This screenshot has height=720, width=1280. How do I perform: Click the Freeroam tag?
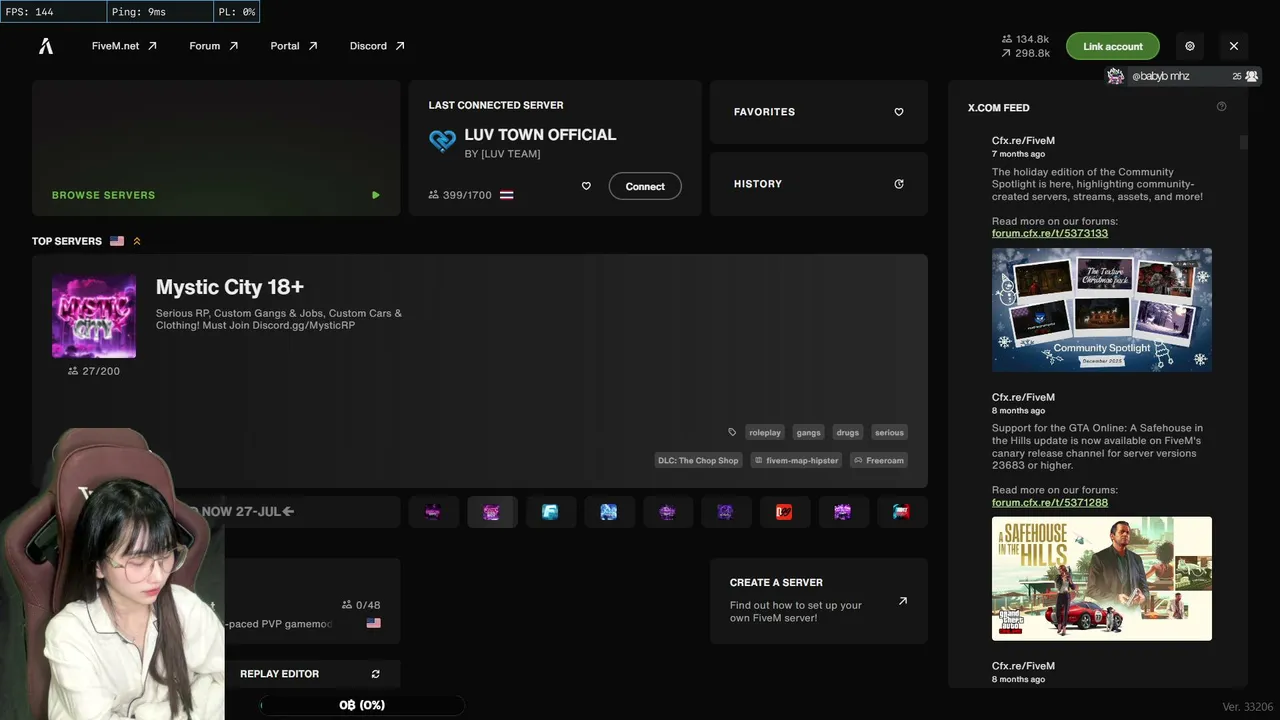(x=879, y=460)
